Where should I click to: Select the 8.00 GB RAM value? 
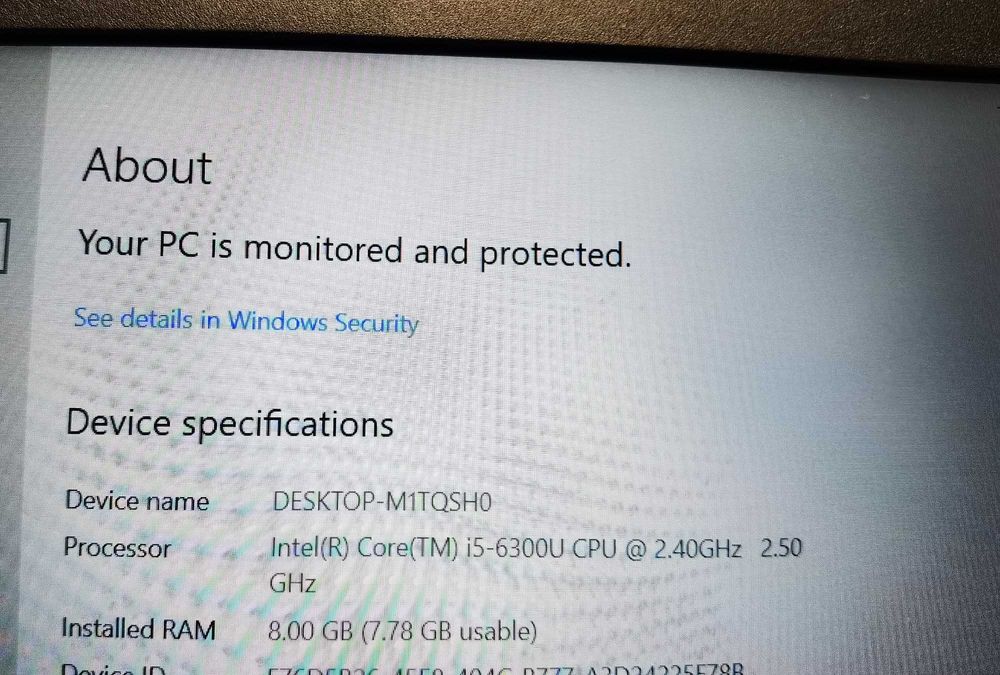tap(310, 631)
